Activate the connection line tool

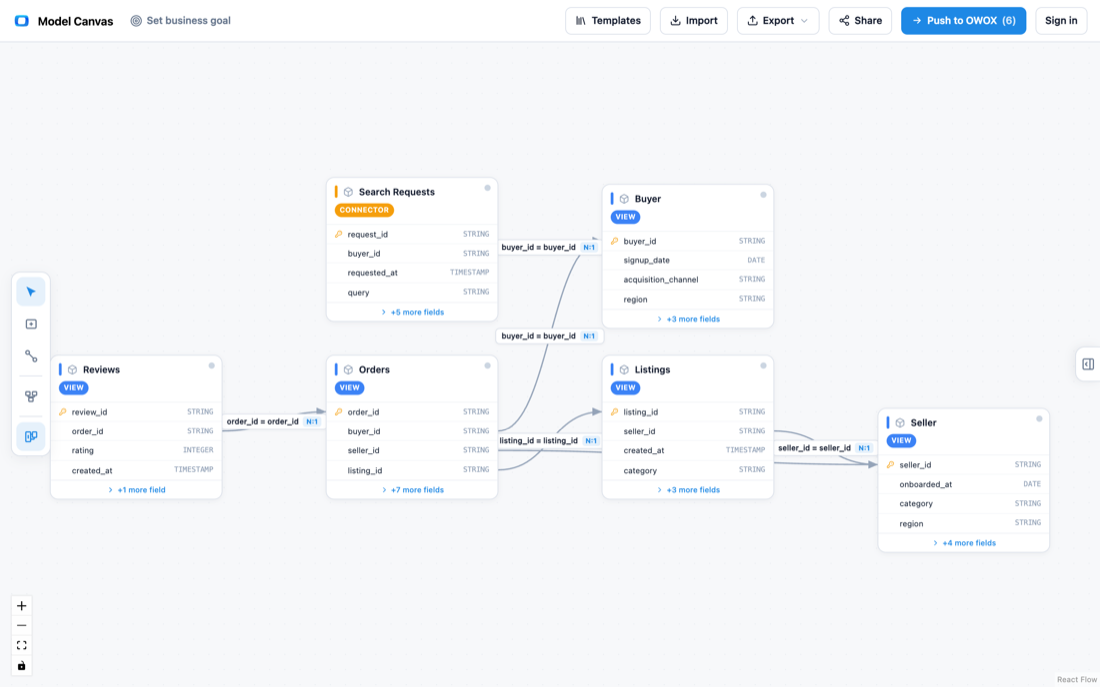pyautogui.click(x=31, y=356)
